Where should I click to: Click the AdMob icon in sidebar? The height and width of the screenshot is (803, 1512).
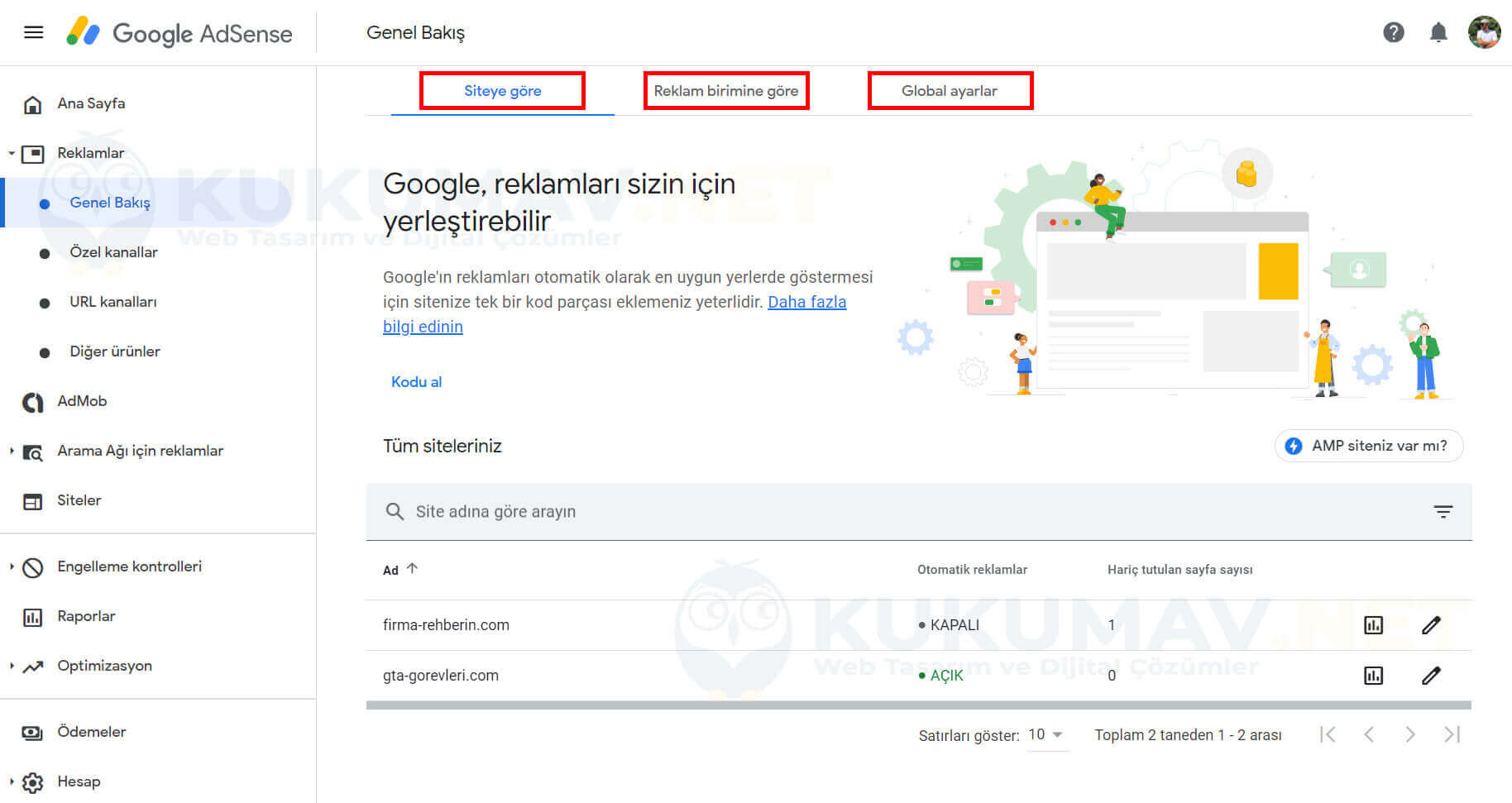[32, 402]
